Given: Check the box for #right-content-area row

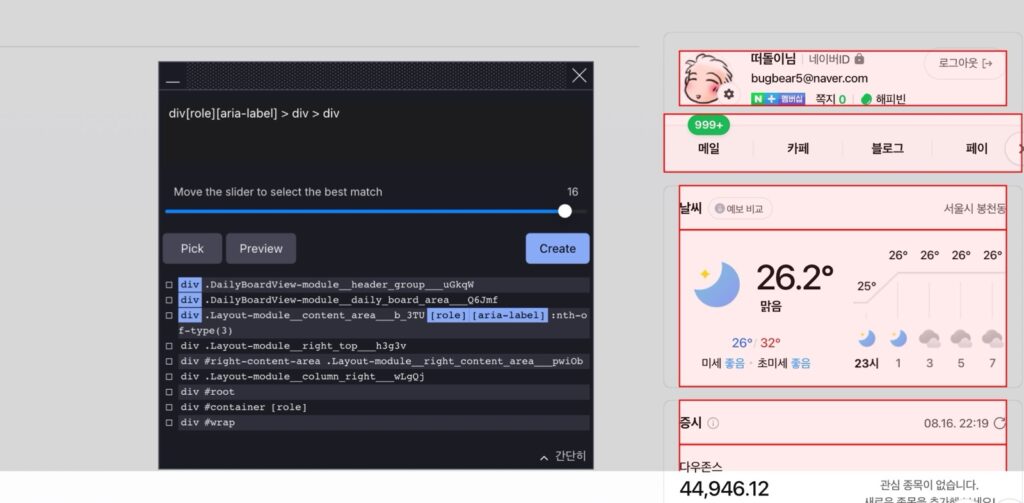Looking at the screenshot, I should [x=169, y=361].
